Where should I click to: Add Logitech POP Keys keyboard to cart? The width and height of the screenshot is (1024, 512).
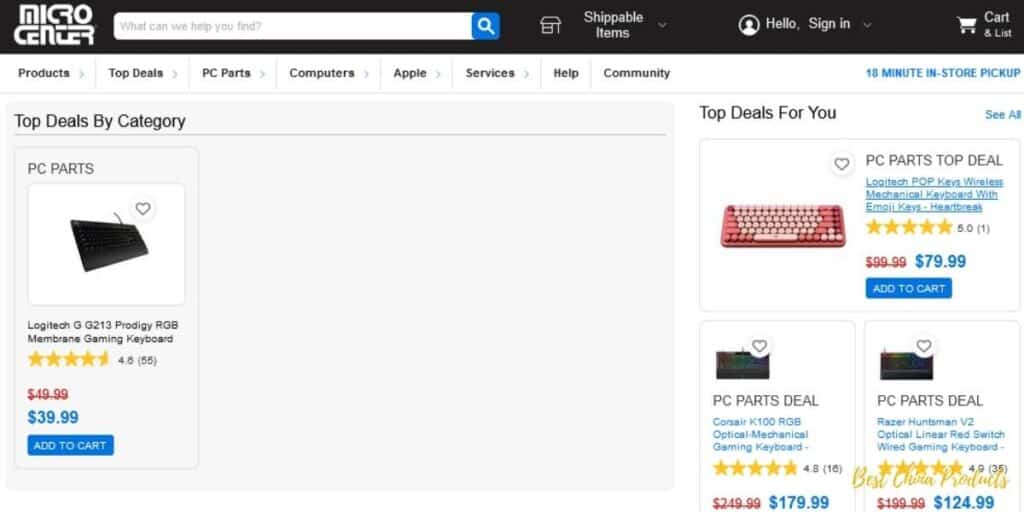click(908, 288)
